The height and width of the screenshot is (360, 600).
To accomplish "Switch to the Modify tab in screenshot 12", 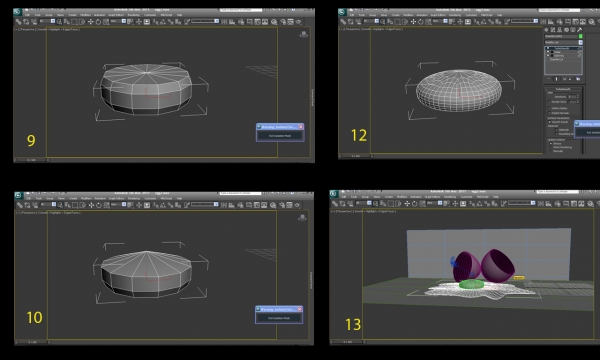I will 553,30.
